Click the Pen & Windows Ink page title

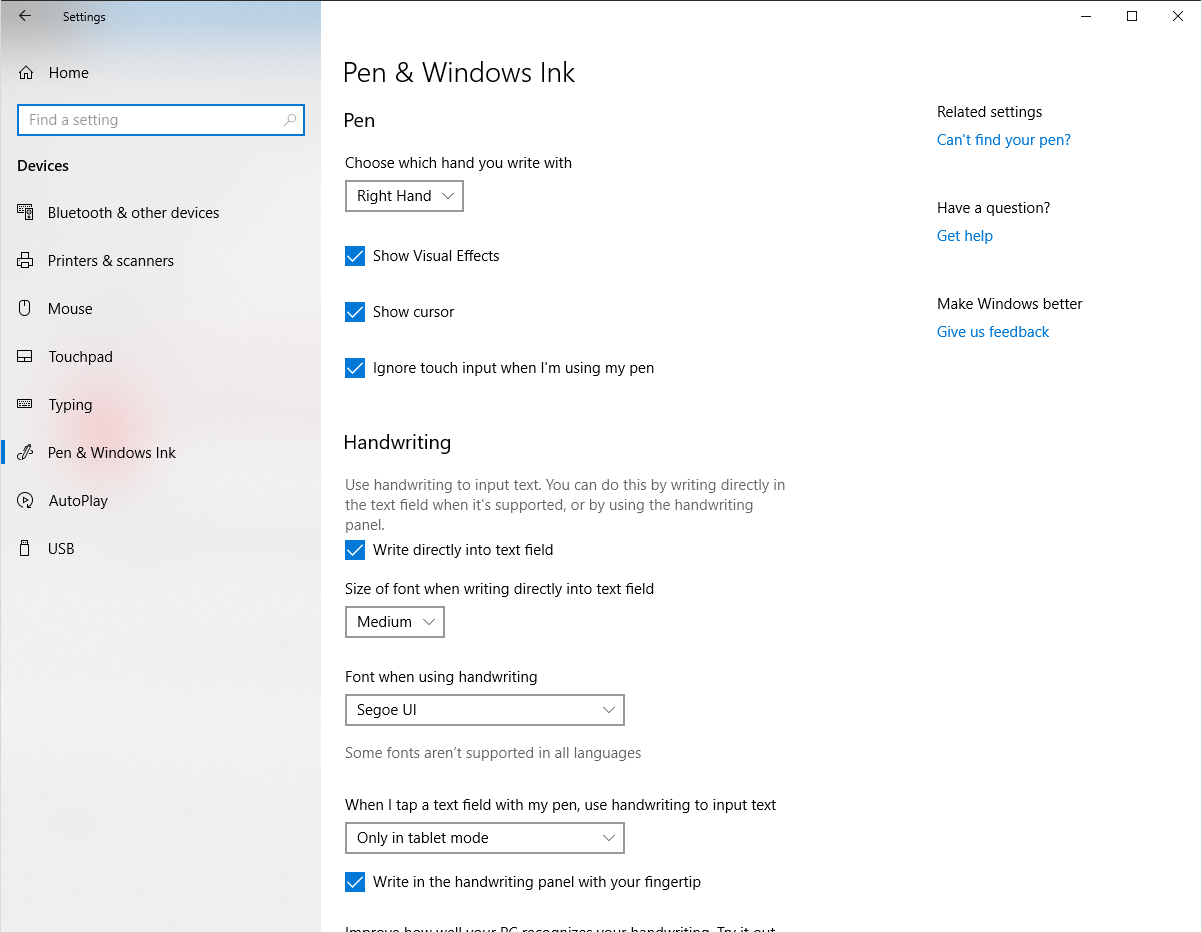(459, 73)
